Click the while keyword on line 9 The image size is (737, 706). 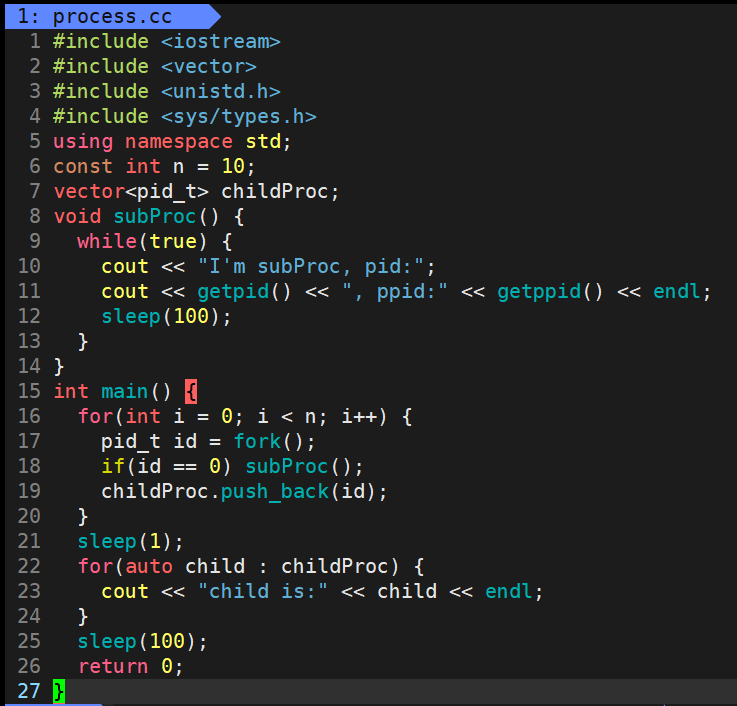click(x=107, y=241)
